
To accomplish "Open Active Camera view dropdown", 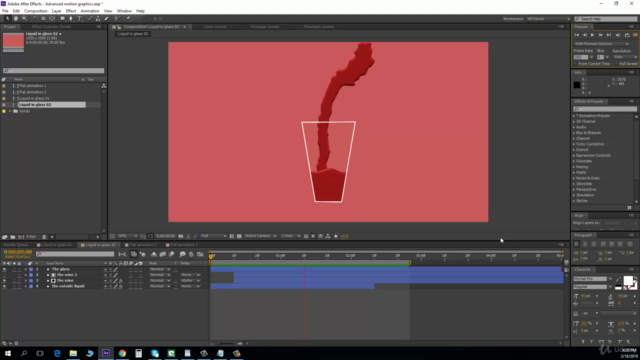I will coord(260,236).
